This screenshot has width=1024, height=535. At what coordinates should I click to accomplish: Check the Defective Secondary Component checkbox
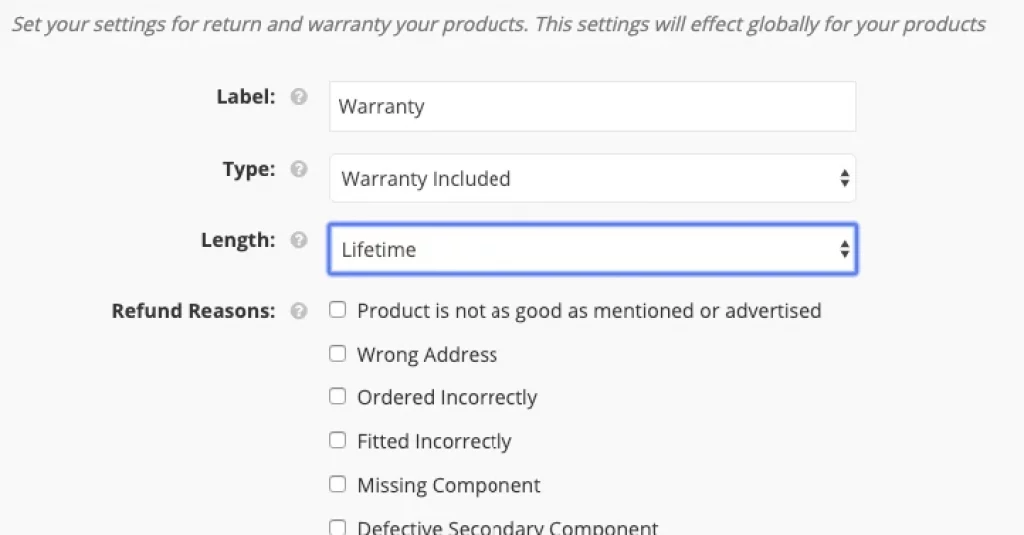click(x=338, y=527)
